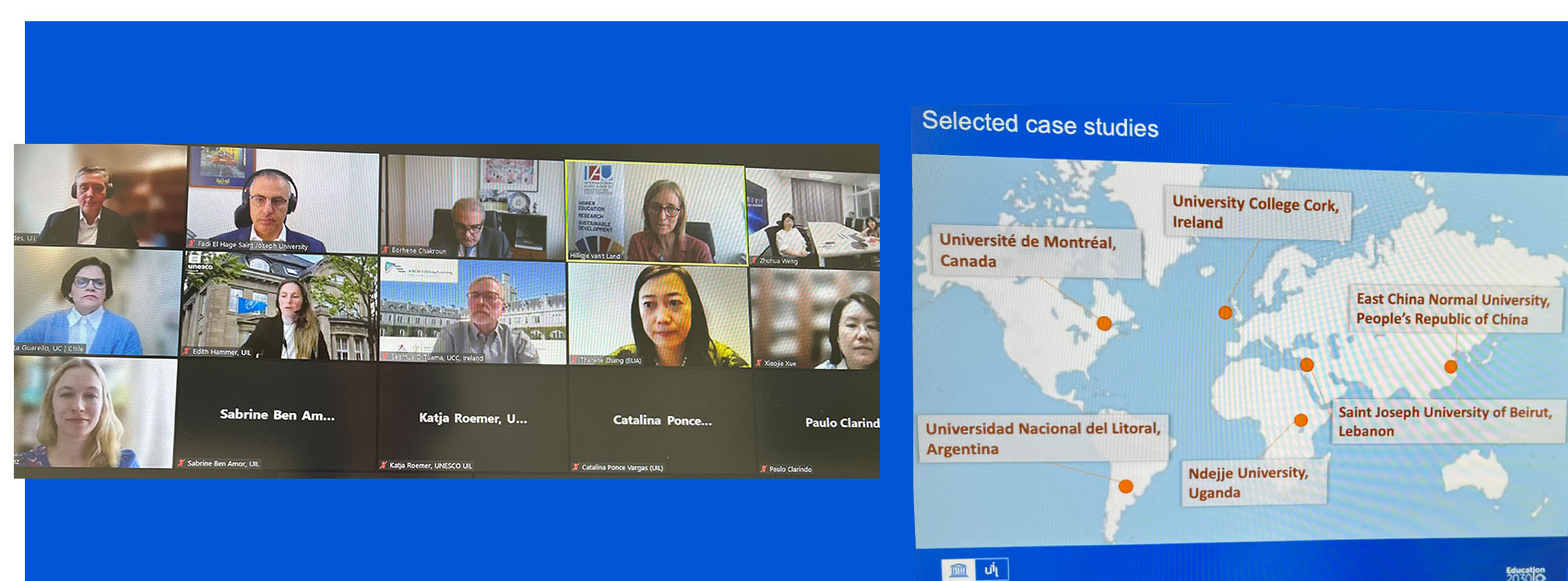This screenshot has height=581, width=1568.
Task: Click the UNESCO temple logo below the slide
Action: coord(957,569)
